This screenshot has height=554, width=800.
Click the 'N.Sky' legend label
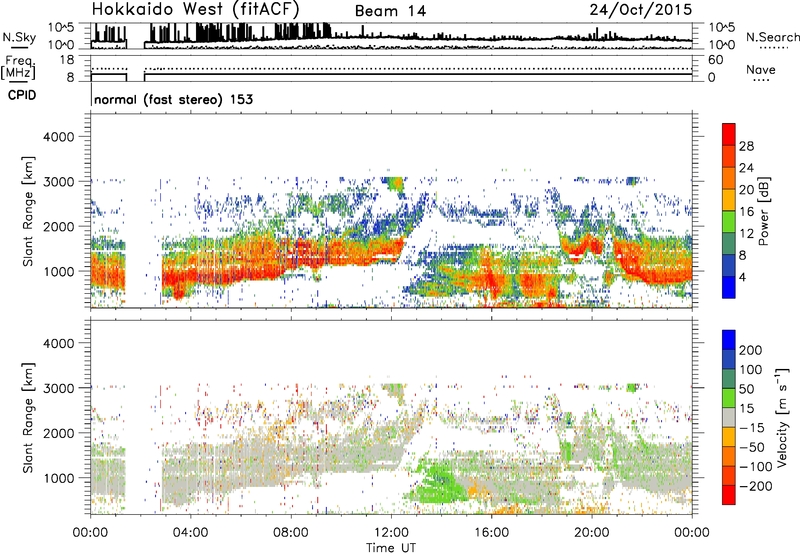[x=19, y=37]
